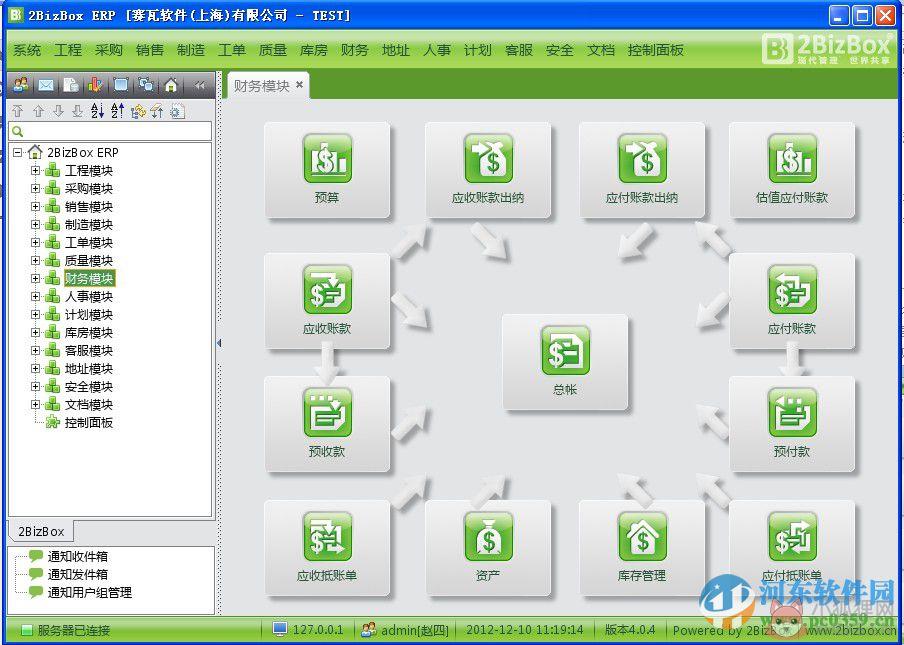This screenshot has width=904, height=645.
Task: Open 通知收件箱 notification inbox
Action: point(77,556)
